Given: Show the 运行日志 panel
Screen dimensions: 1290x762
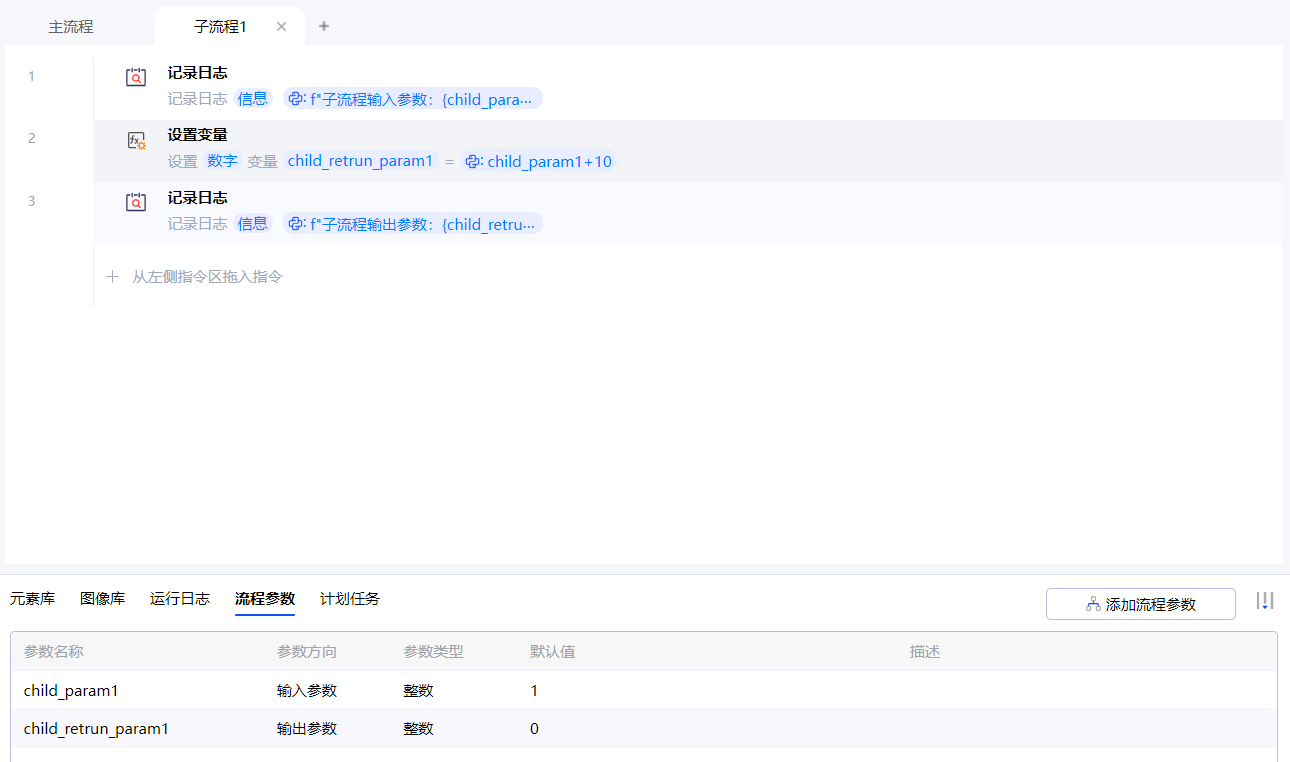Looking at the screenshot, I should coord(180,599).
